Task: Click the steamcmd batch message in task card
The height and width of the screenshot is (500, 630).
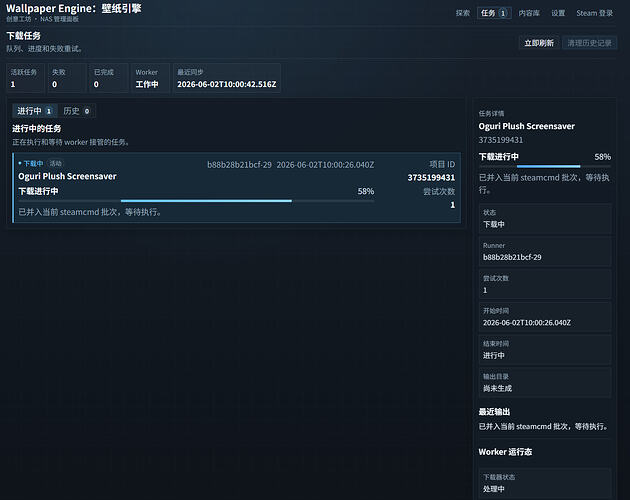Action: (x=90, y=212)
